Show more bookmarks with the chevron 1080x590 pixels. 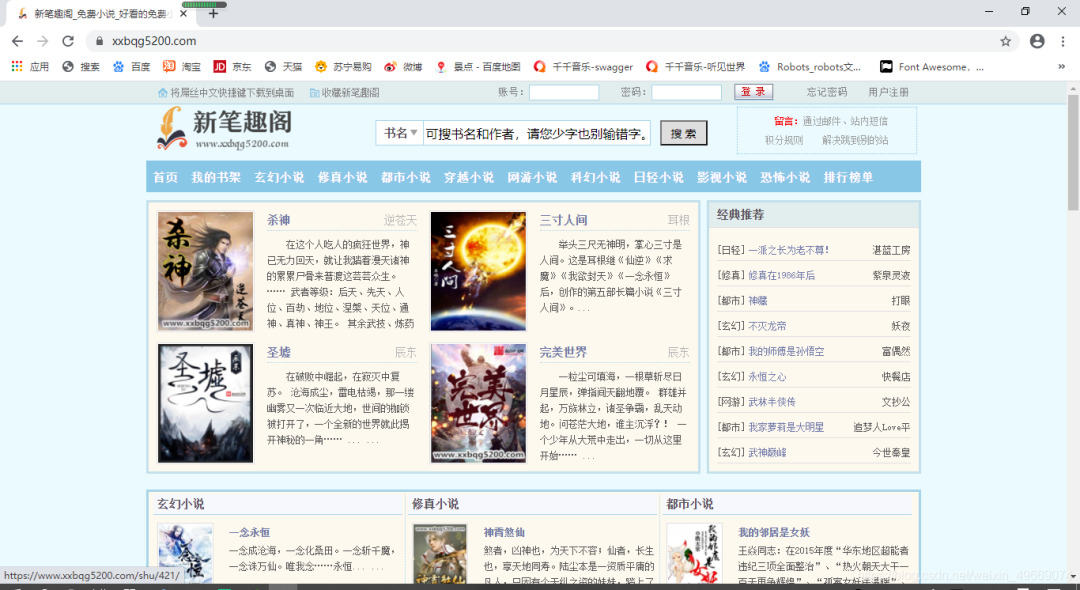click(x=1061, y=67)
